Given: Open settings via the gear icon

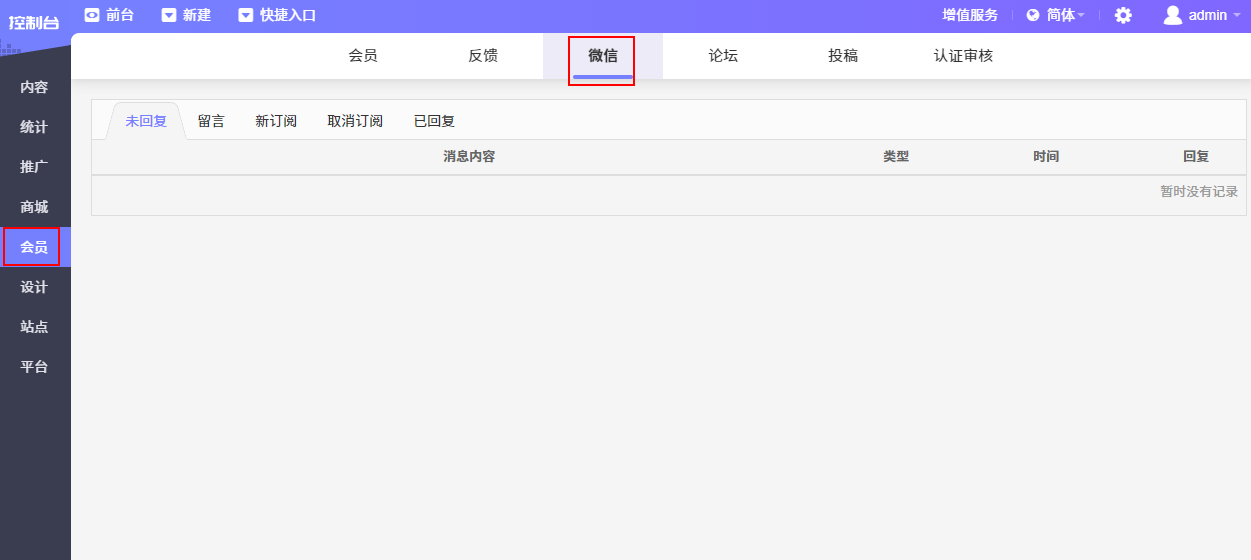Looking at the screenshot, I should 1123,15.
